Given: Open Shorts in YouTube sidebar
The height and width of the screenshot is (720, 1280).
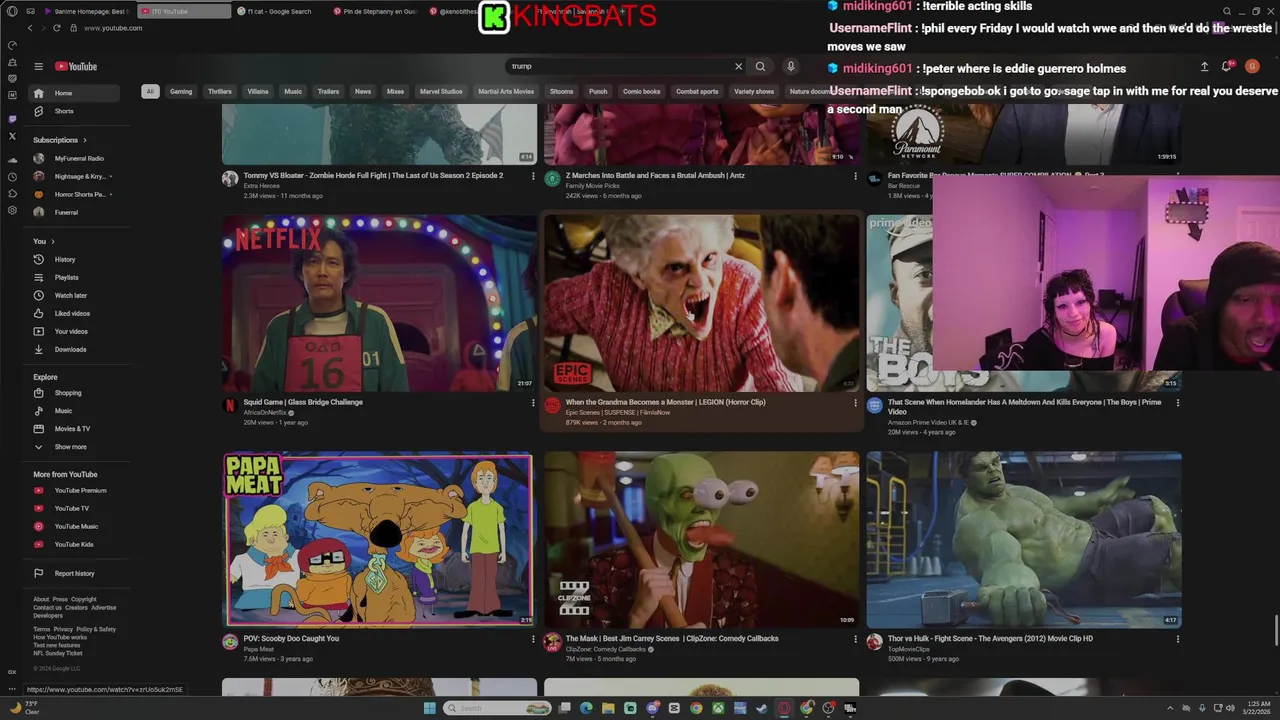Looking at the screenshot, I should pyautogui.click(x=74, y=111).
